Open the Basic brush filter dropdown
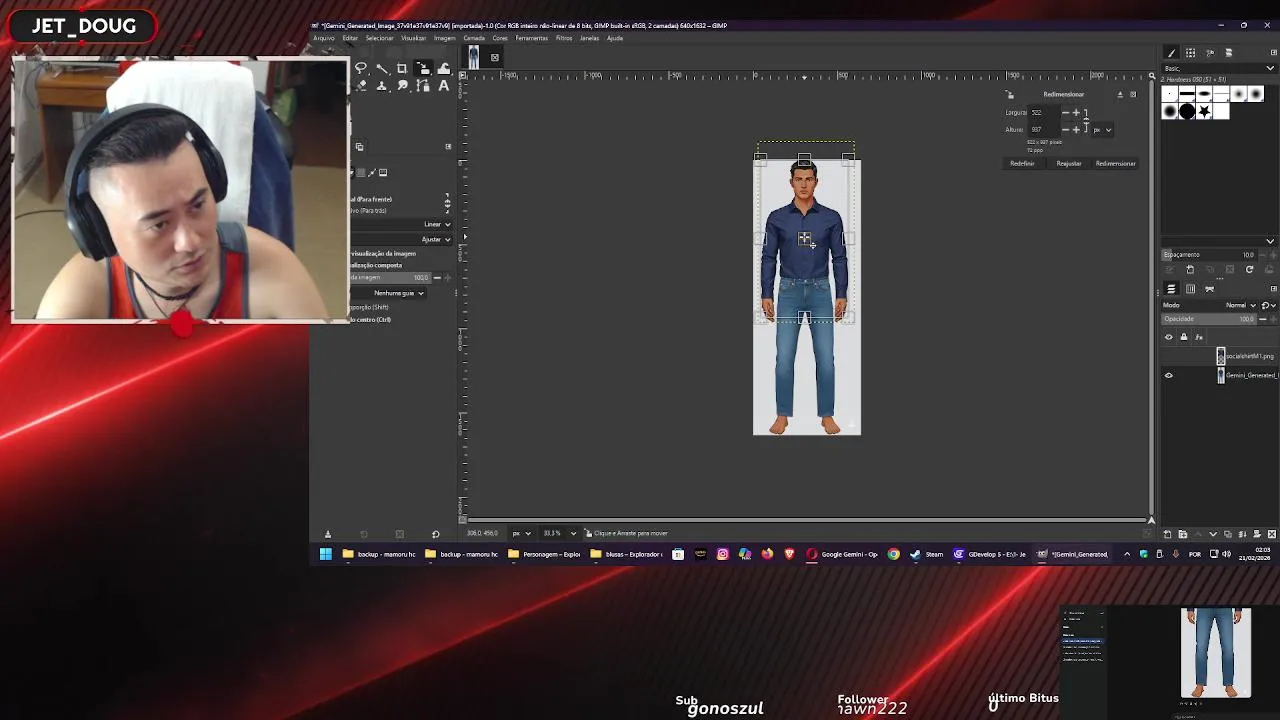The height and width of the screenshot is (720, 1280). (x=1219, y=68)
